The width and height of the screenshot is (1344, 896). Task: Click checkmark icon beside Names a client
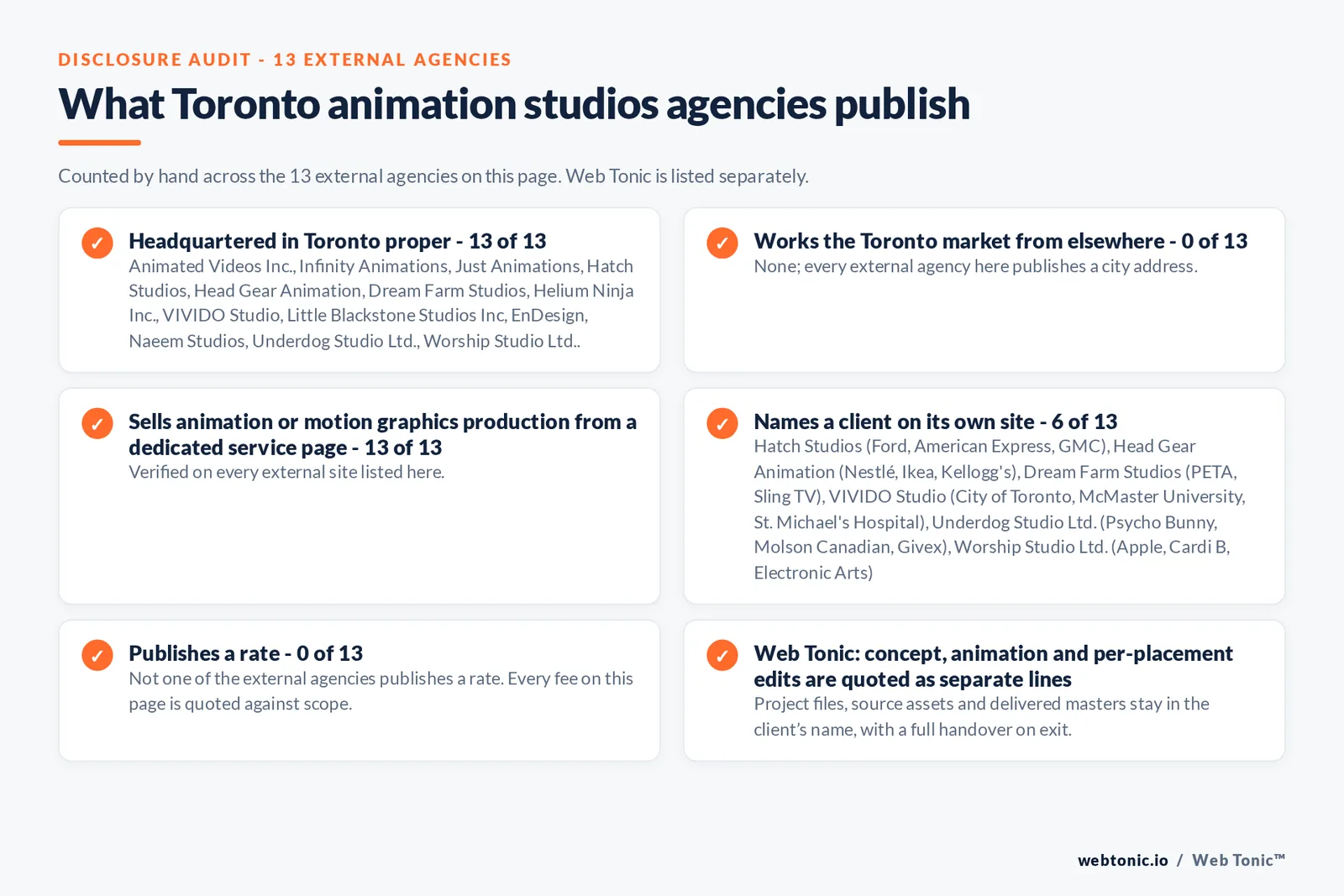tap(722, 423)
